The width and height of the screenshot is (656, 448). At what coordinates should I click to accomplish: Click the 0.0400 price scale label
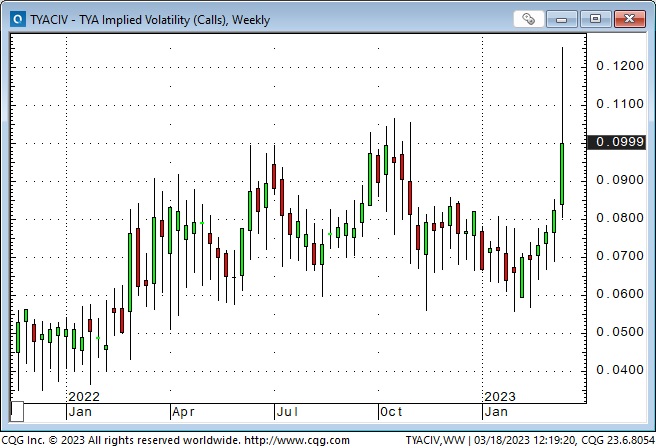620,370
